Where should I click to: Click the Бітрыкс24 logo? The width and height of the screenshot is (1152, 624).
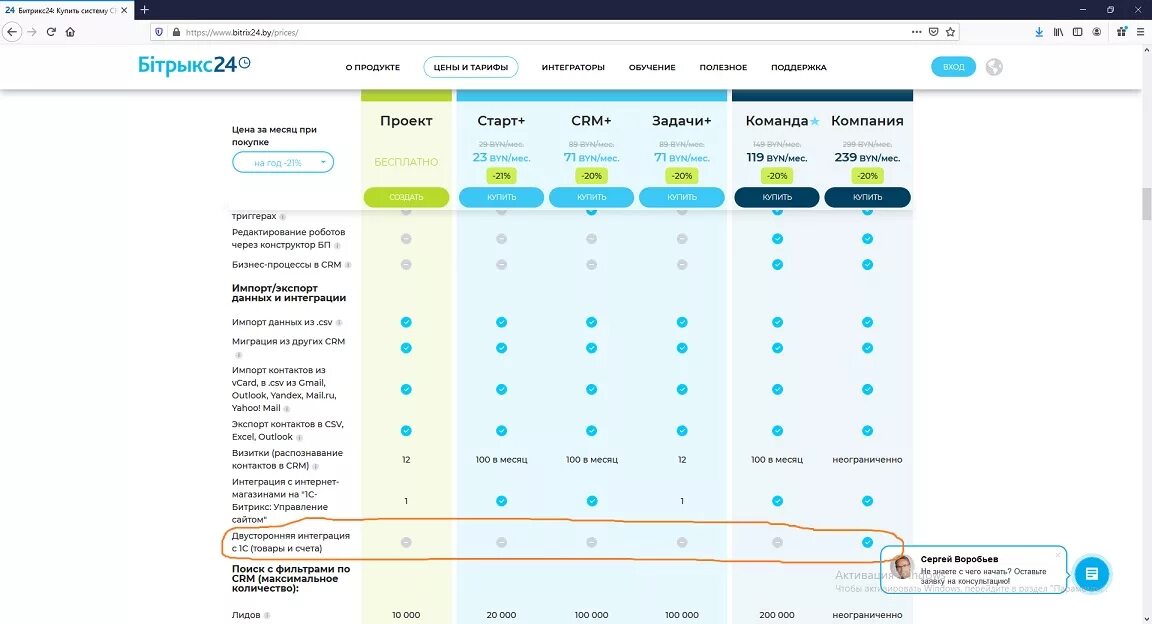pyautogui.click(x=194, y=65)
